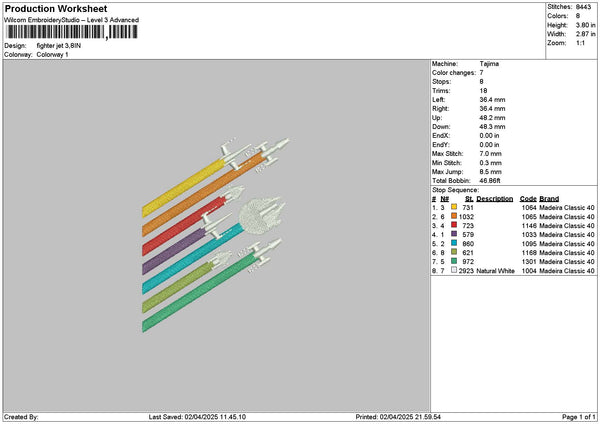The height and width of the screenshot is (424, 600).
Task: Click the "Stop Sequence:" heading
Action: coord(455,190)
